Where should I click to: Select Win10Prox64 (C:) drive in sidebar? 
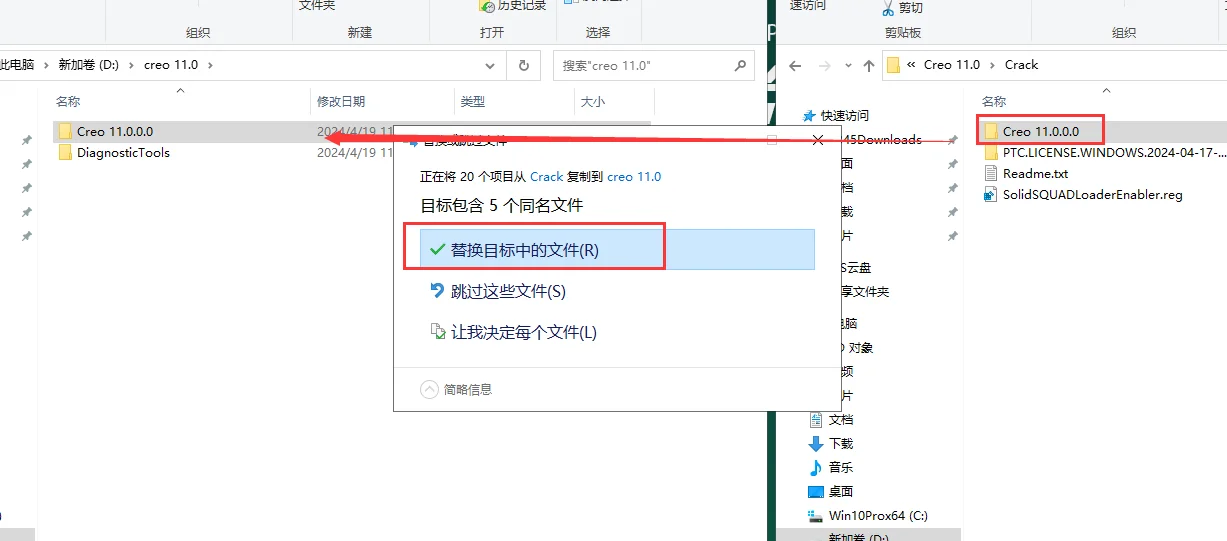coord(877,516)
